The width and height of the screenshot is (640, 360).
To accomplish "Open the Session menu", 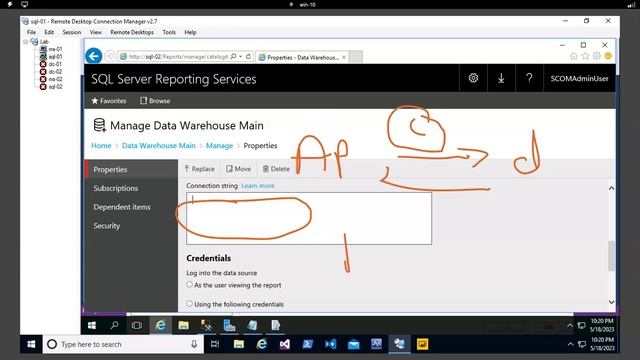I will tap(71, 32).
